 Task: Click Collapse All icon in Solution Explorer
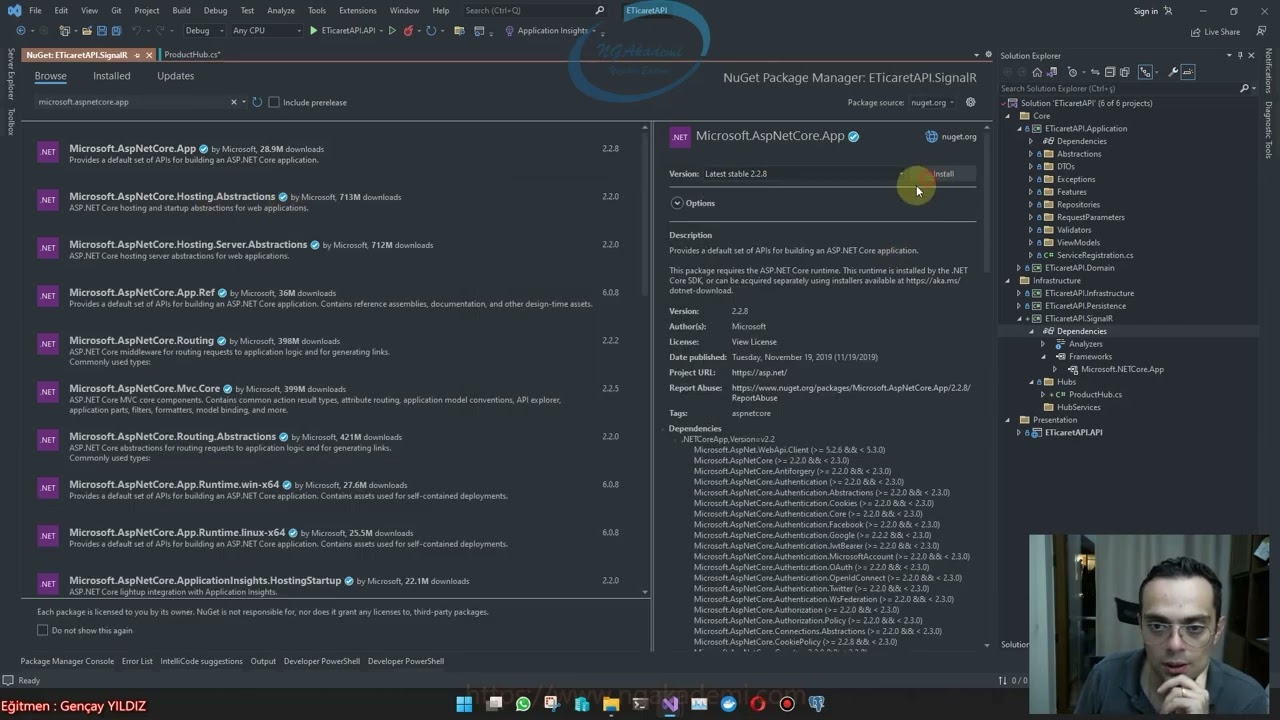click(x=1110, y=72)
